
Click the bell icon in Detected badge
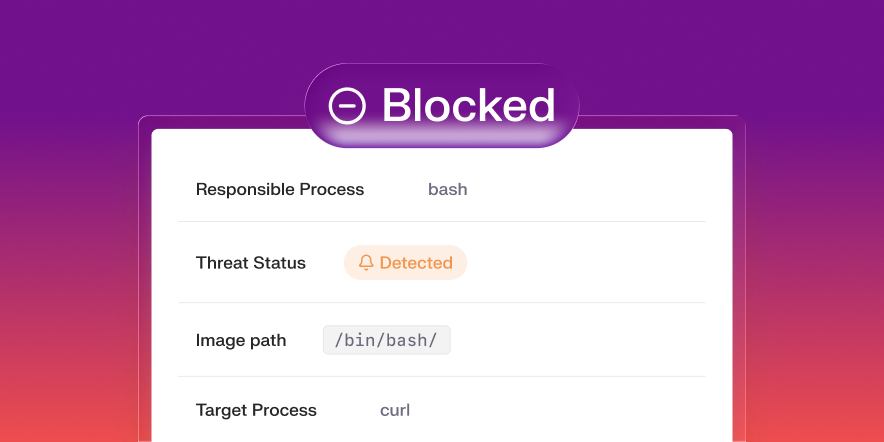click(366, 263)
